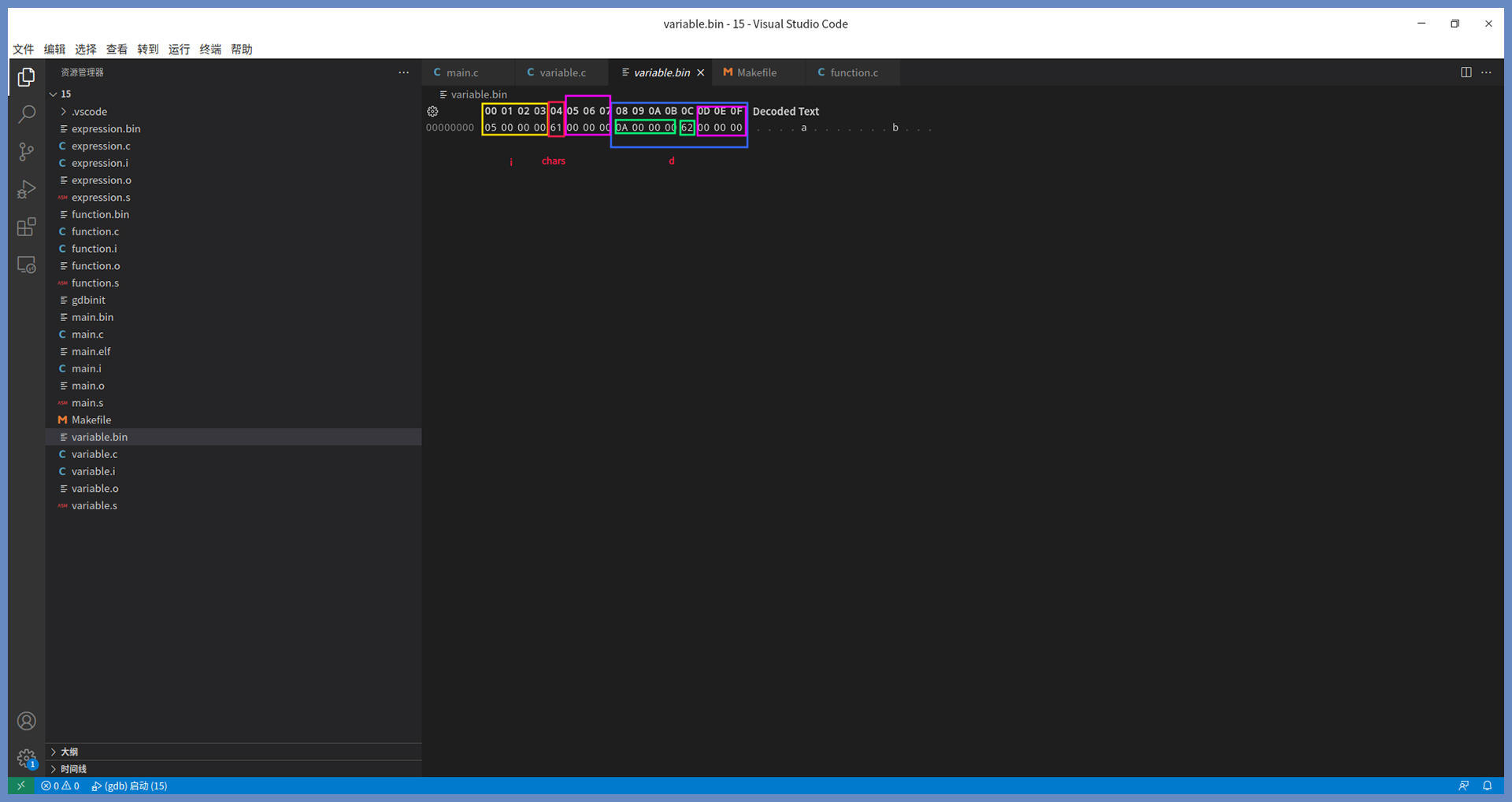
Task: Open the notifications bell in status bar
Action: click(1487, 785)
